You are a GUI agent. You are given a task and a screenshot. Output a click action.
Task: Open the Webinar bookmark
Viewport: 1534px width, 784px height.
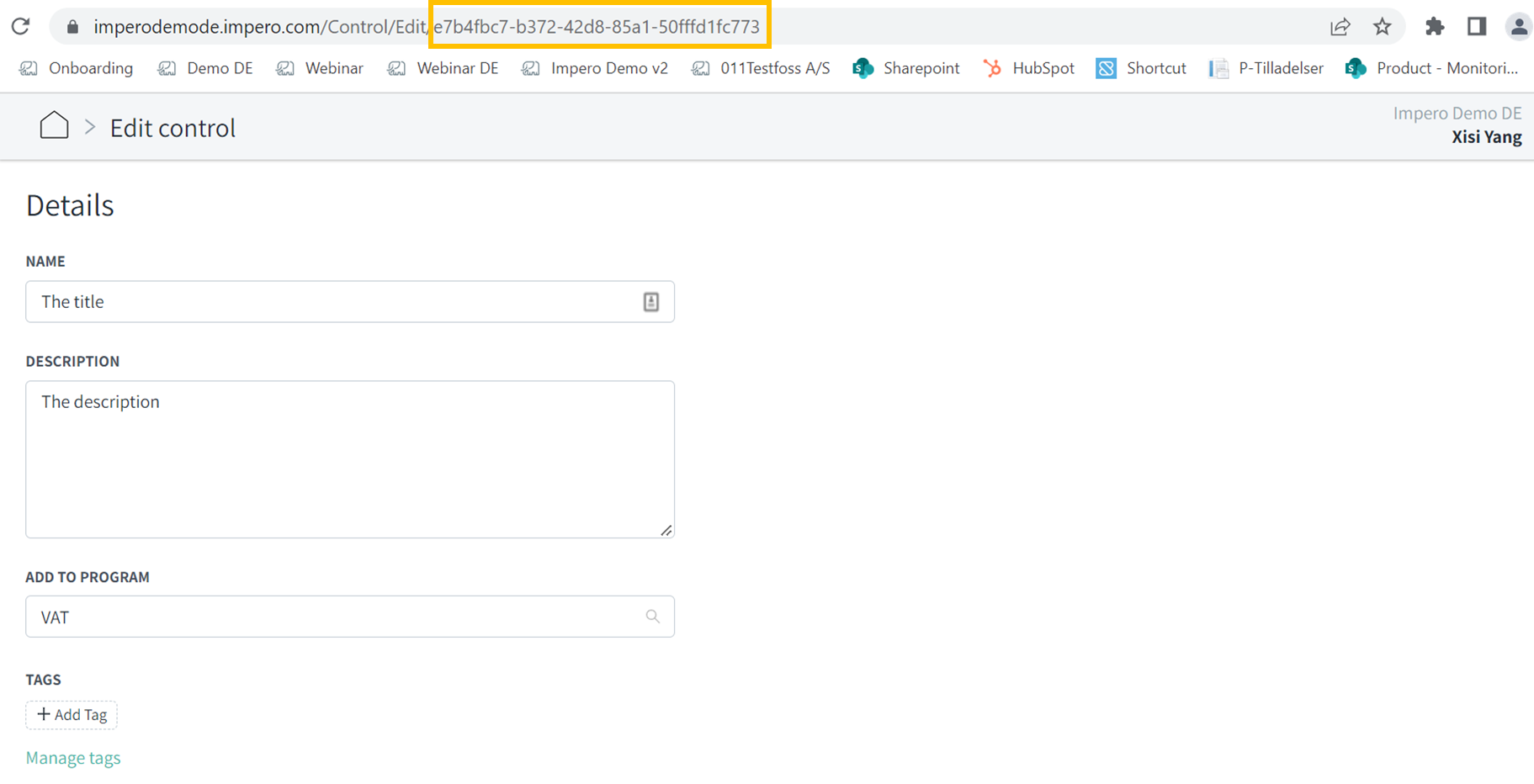[x=320, y=68]
